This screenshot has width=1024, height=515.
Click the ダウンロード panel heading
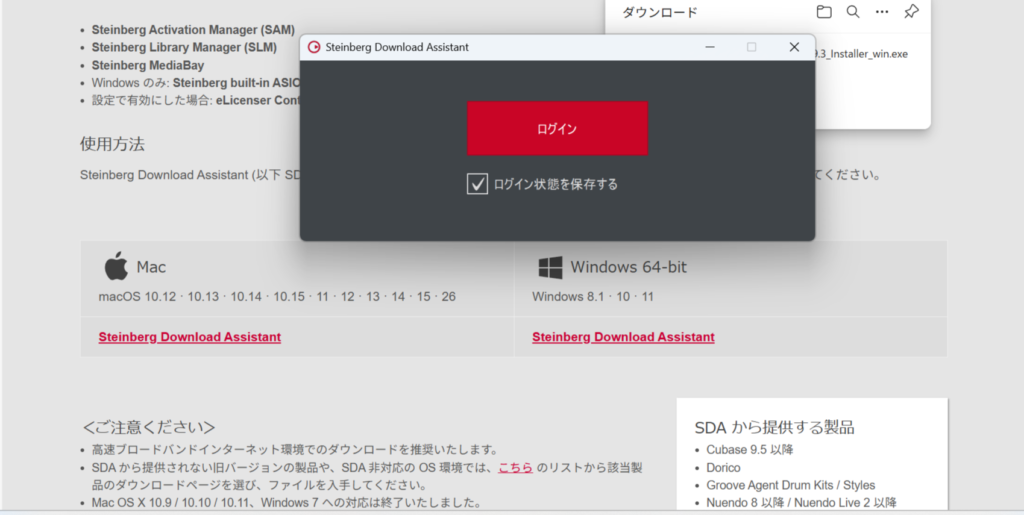tap(660, 12)
